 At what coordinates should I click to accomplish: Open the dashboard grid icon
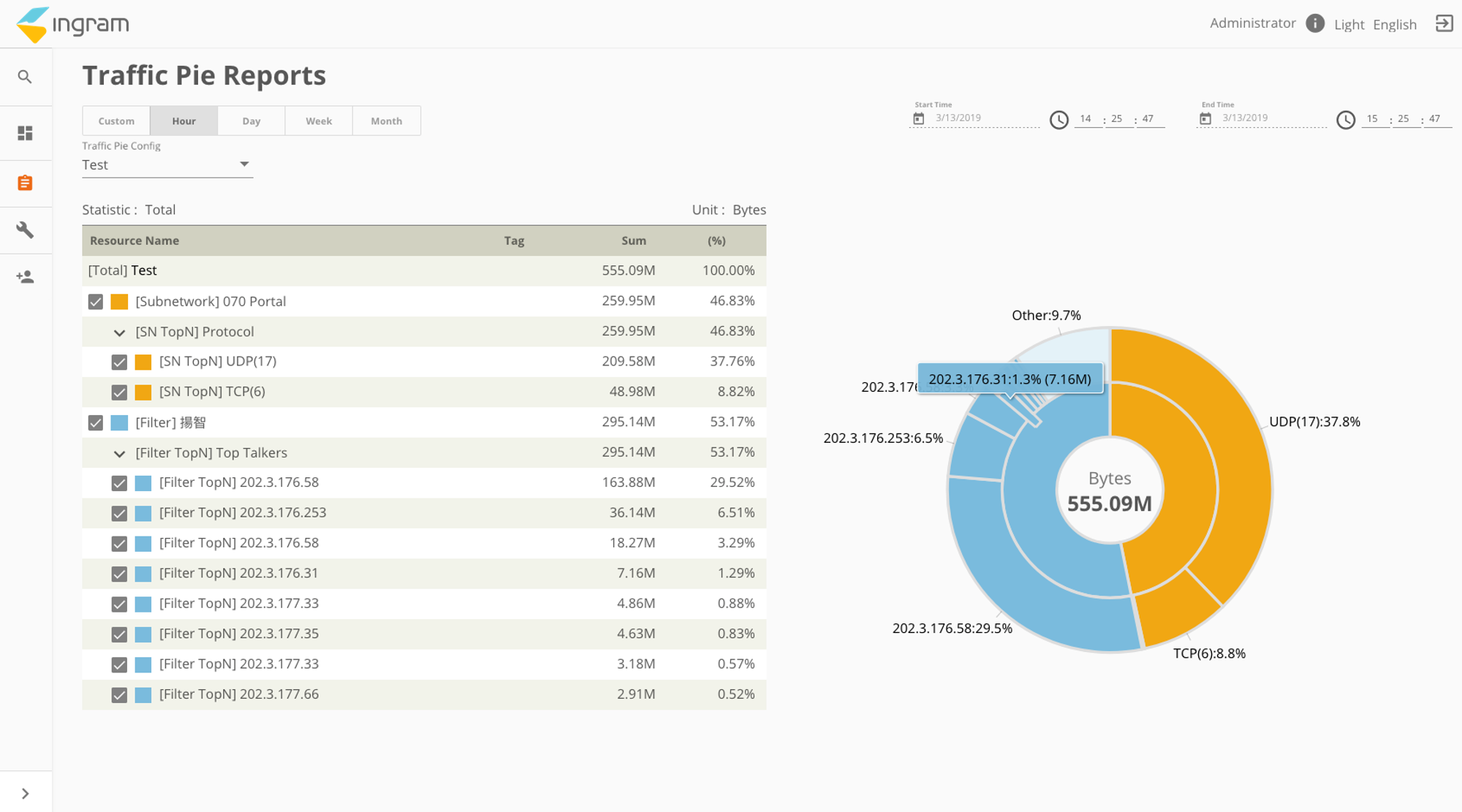tap(25, 133)
